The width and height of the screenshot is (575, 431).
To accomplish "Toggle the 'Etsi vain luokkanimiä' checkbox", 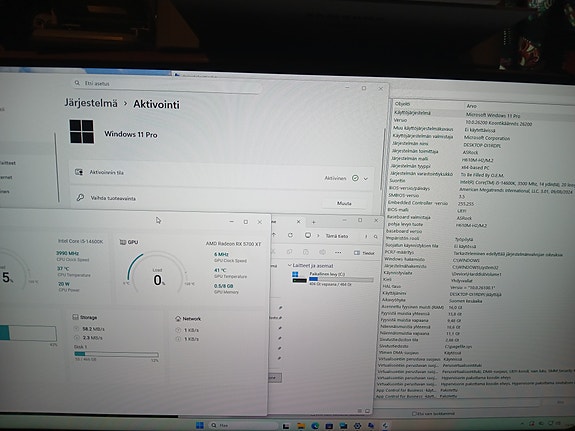I will click(414, 414).
